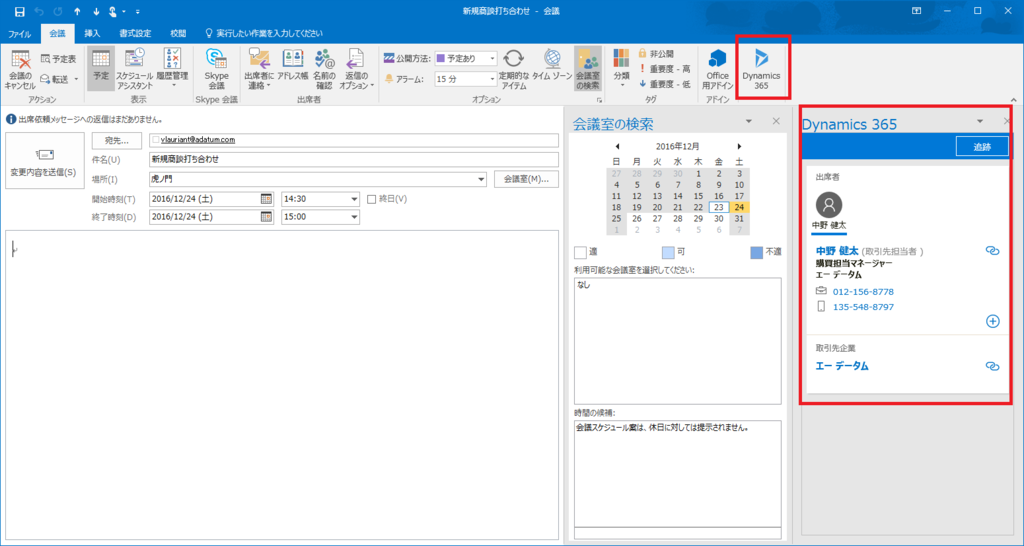The height and width of the screenshot is (546, 1024).
Task: Click the Previous Item up arrow
Action: tap(77, 11)
